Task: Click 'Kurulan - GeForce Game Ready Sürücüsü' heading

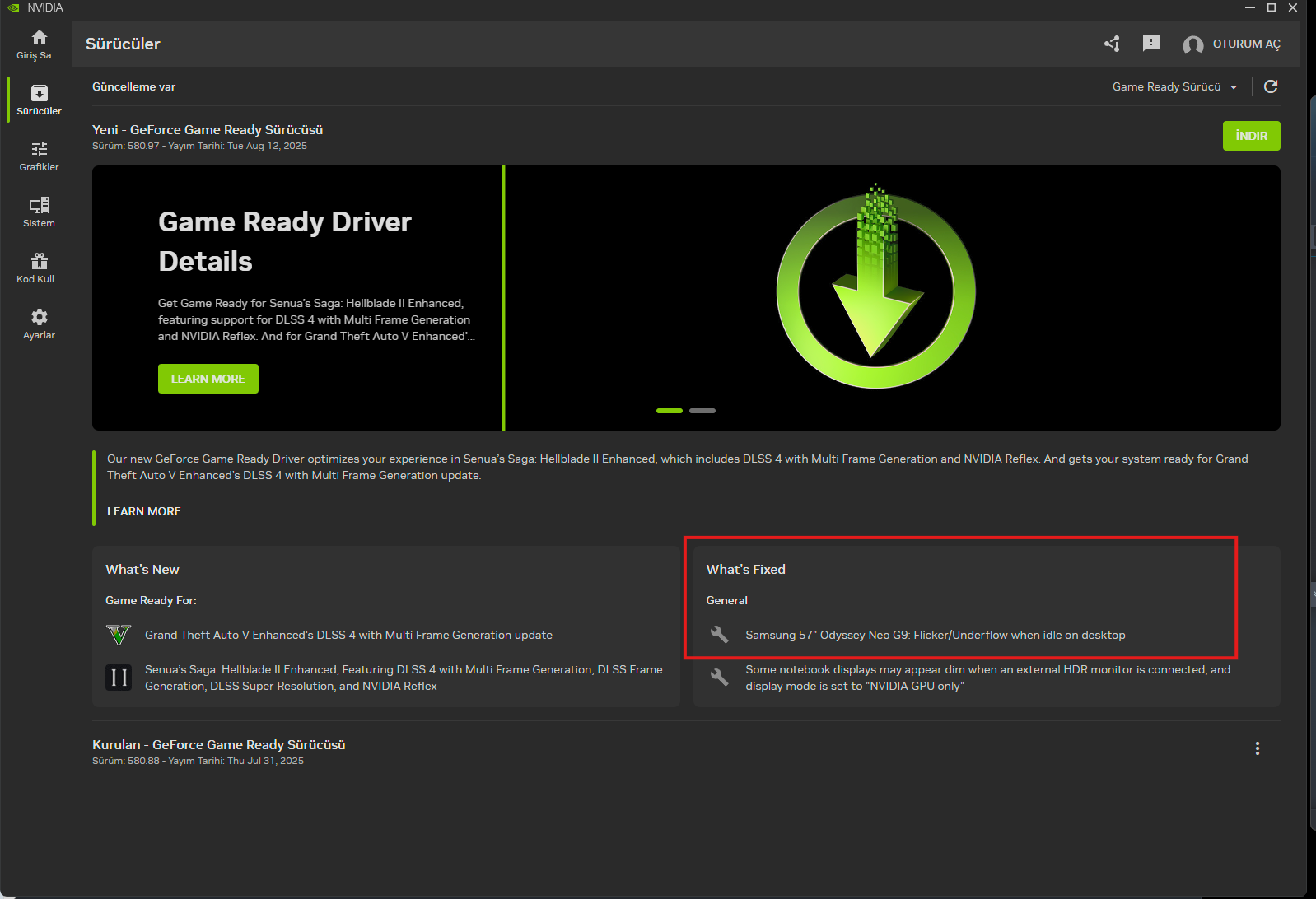Action: click(x=219, y=745)
